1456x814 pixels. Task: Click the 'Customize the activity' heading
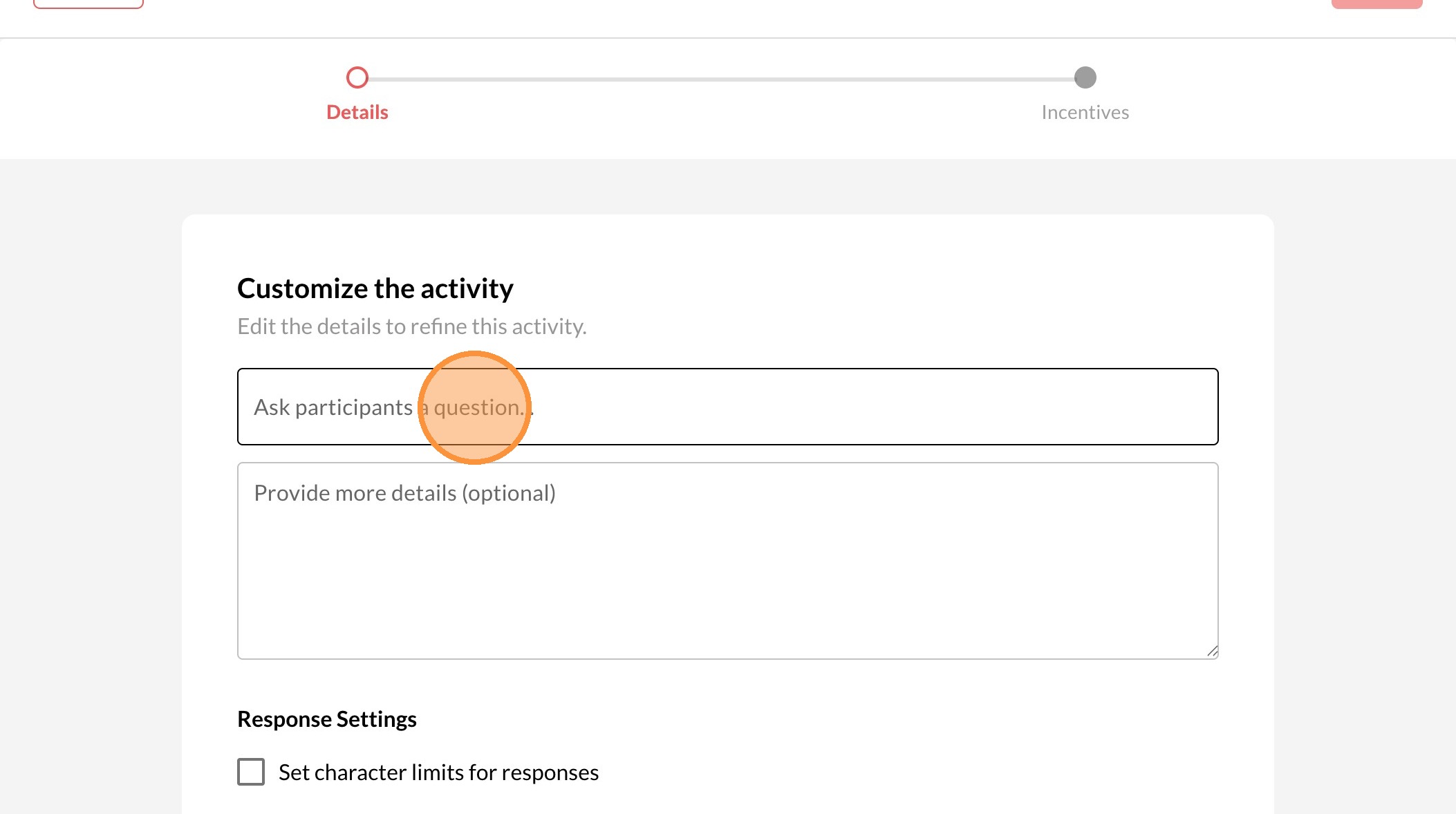(x=375, y=288)
